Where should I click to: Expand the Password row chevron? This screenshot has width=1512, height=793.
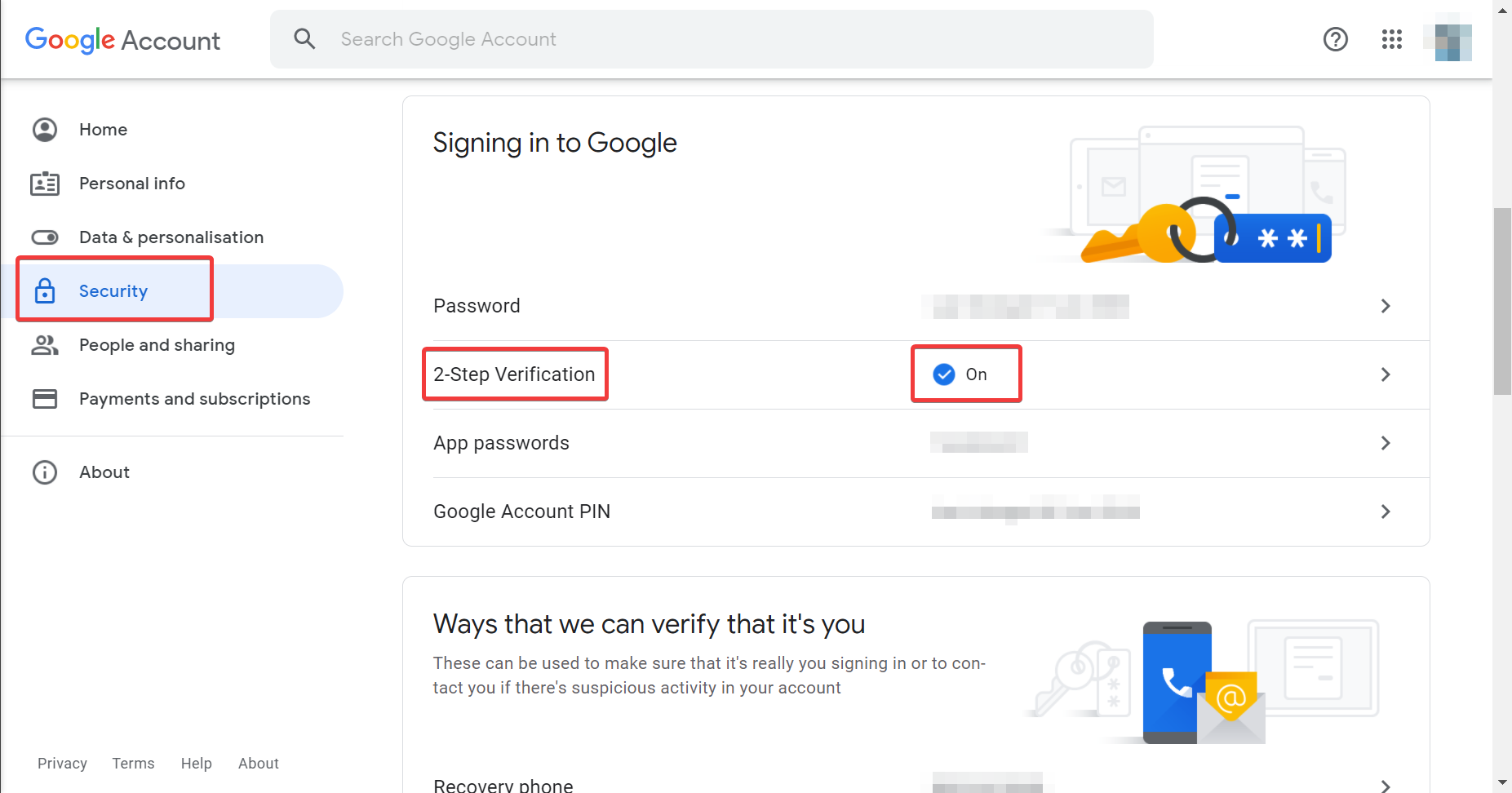pos(1386,306)
